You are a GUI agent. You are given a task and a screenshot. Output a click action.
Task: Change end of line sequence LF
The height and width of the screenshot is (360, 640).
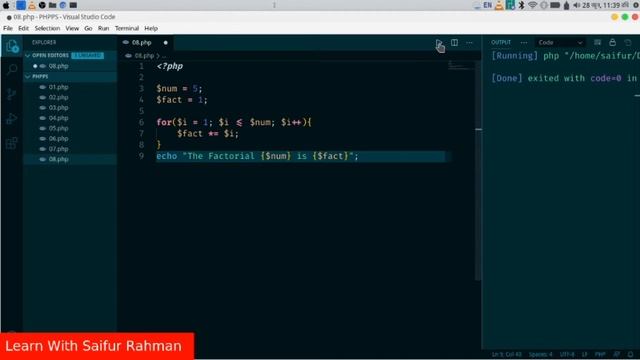click(x=584, y=354)
